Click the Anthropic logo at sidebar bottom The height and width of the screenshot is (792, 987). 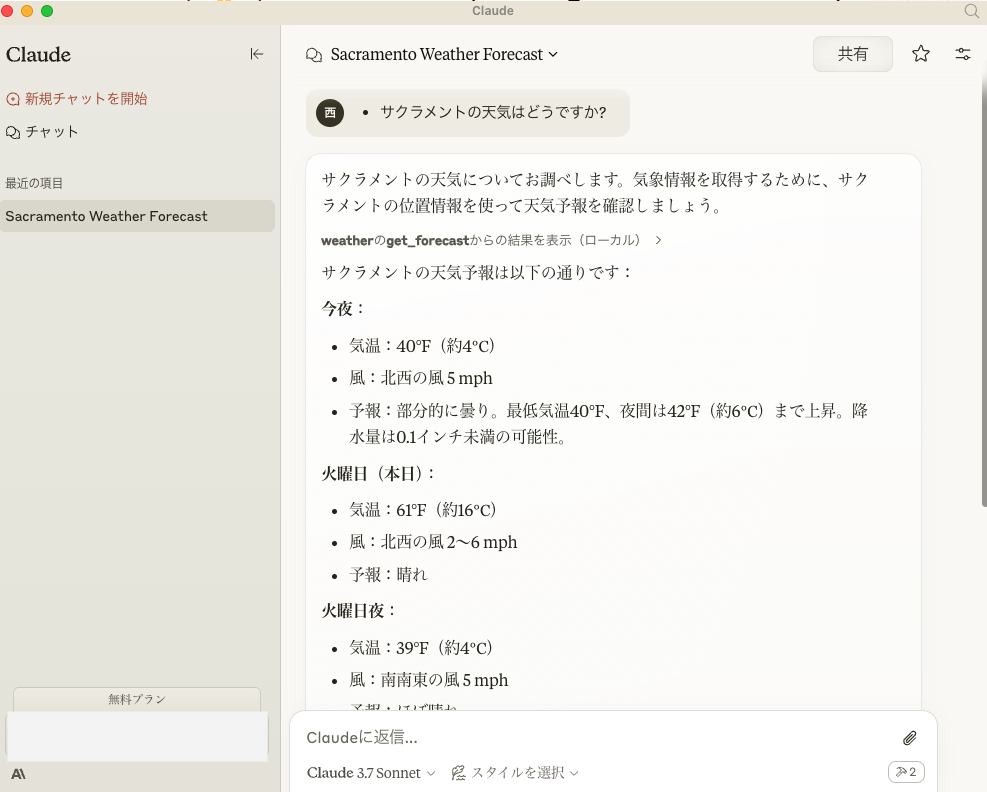[x=18, y=774]
